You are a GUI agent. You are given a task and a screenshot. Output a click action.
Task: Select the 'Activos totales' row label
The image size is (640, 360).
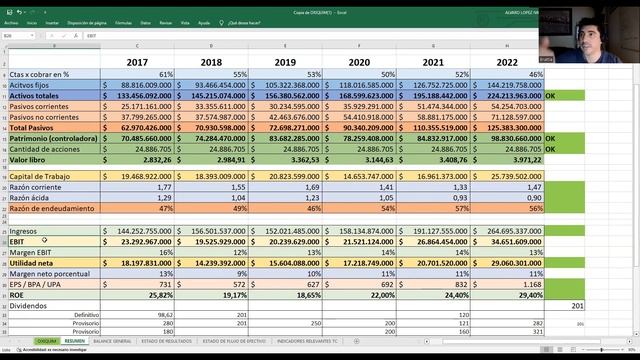click(54, 96)
